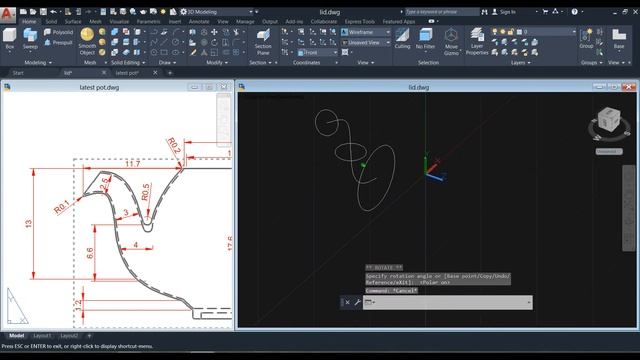Select the Presspull tool
This screenshot has width=640, height=360.
(58, 42)
